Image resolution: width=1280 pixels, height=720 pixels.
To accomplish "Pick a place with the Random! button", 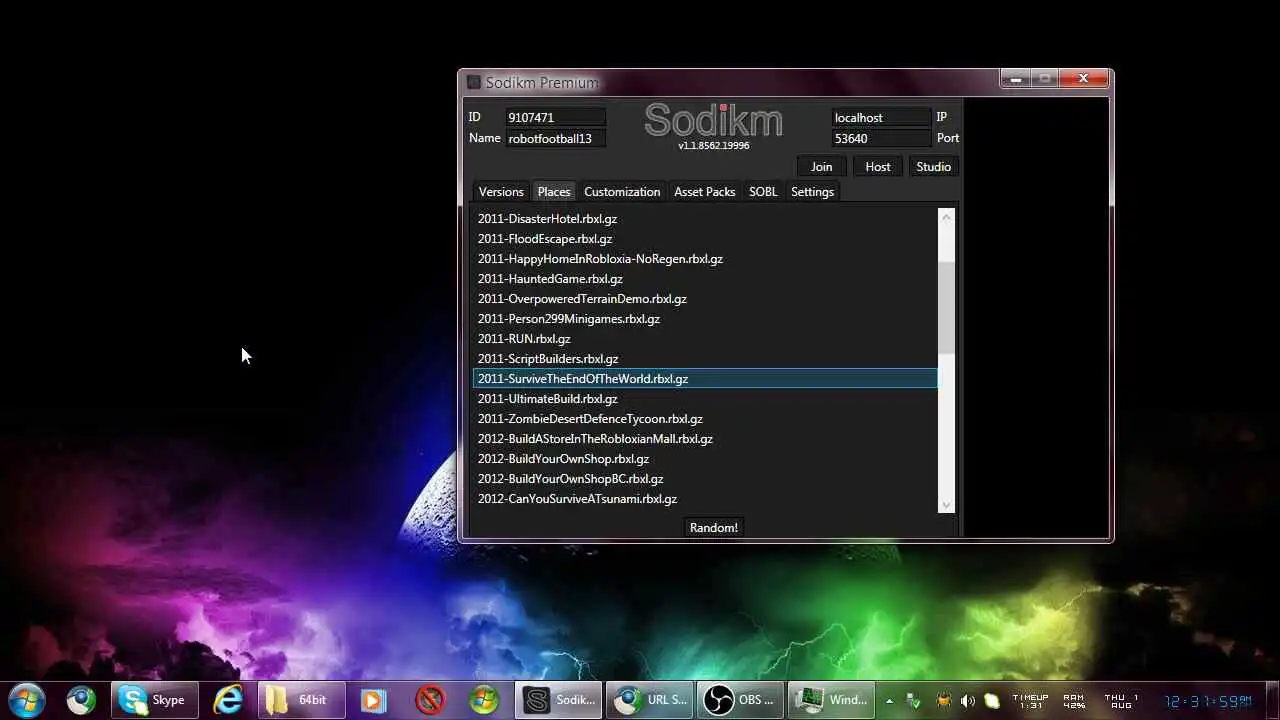I will (x=714, y=527).
